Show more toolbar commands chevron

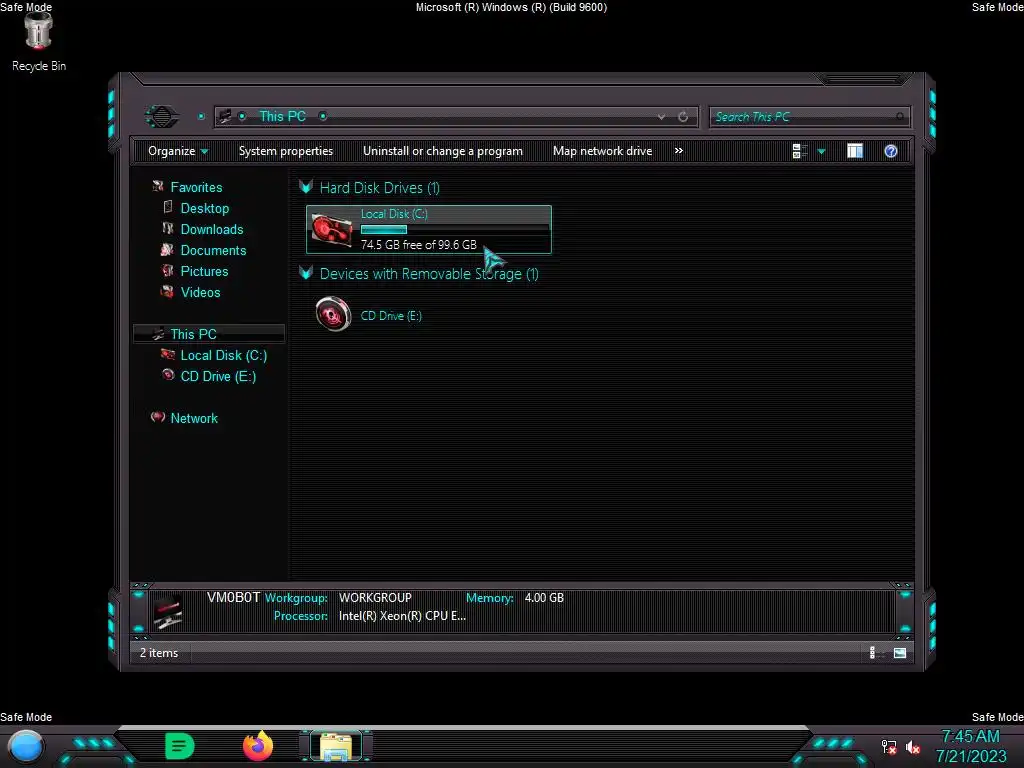pyautogui.click(x=679, y=151)
